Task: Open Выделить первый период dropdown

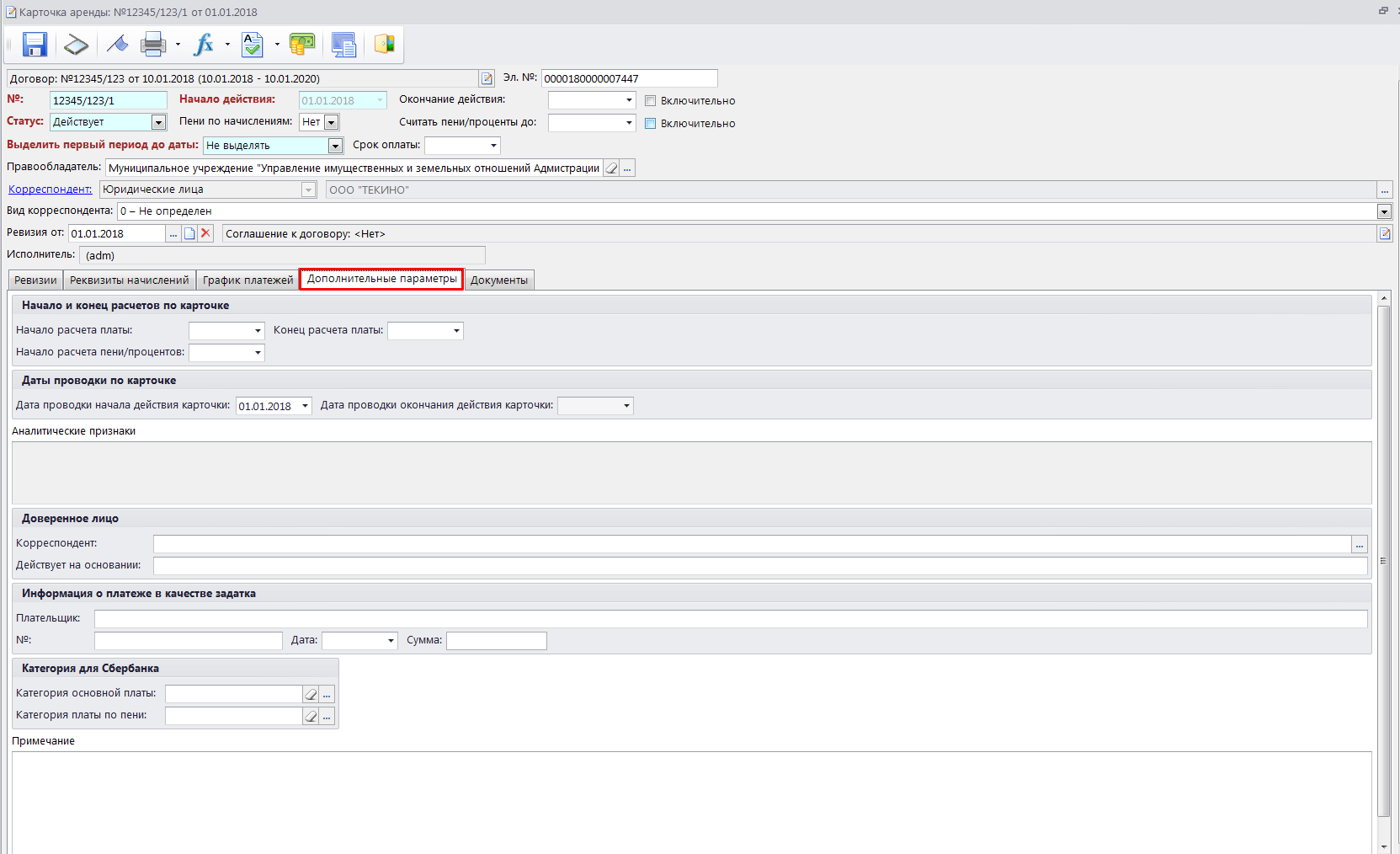Action: (x=335, y=146)
